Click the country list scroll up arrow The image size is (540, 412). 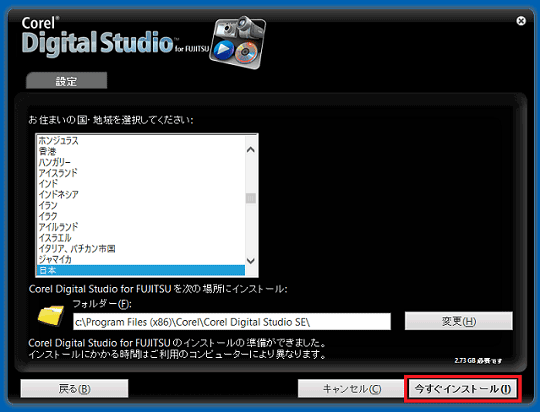(x=251, y=150)
